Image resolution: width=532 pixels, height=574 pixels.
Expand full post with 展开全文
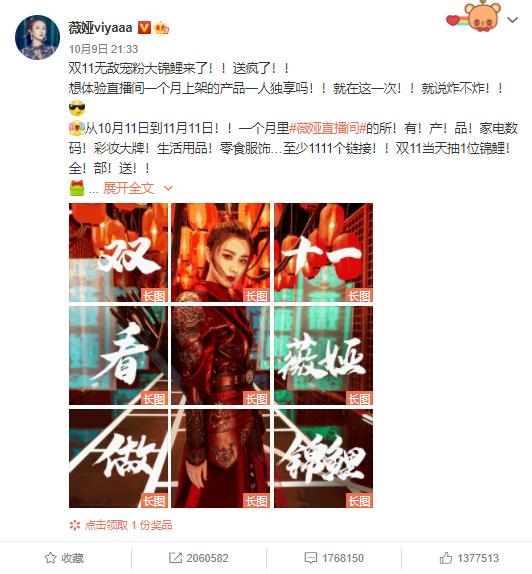click(128, 188)
